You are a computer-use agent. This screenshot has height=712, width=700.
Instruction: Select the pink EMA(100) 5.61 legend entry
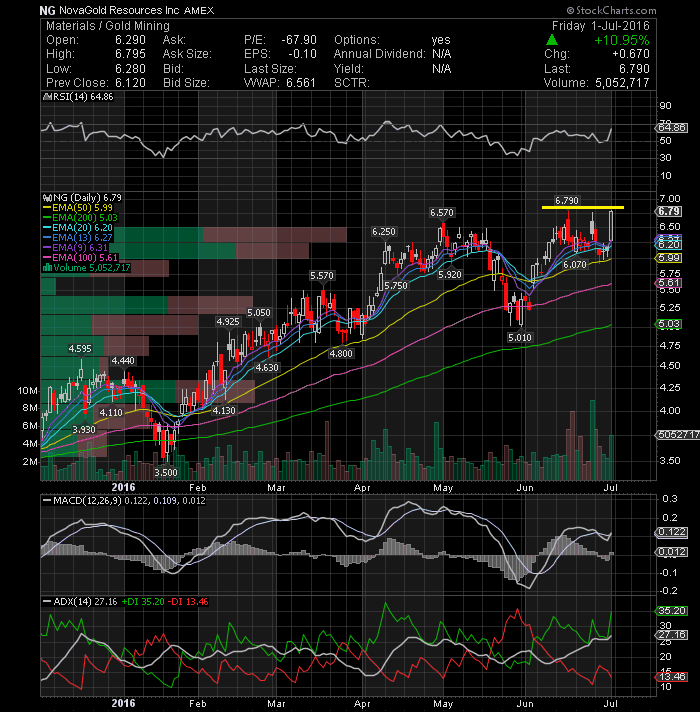tap(80, 257)
